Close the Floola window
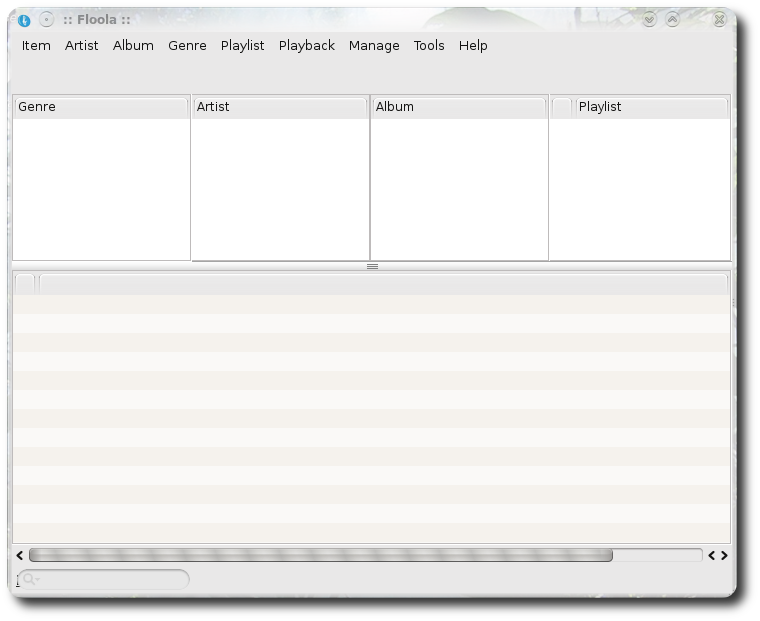The width and height of the screenshot is (760, 621). pyautogui.click(x=719, y=20)
